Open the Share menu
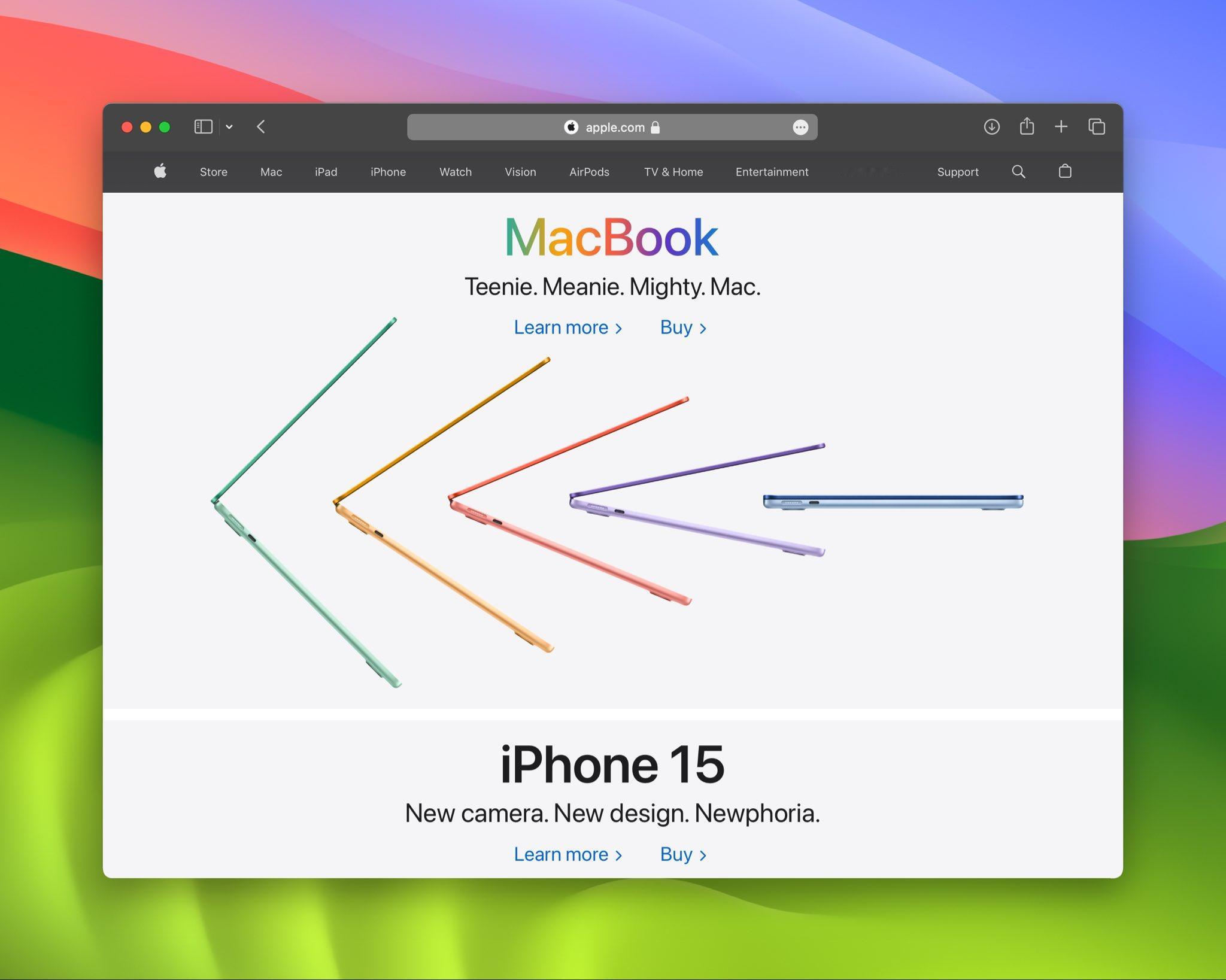 tap(1027, 126)
